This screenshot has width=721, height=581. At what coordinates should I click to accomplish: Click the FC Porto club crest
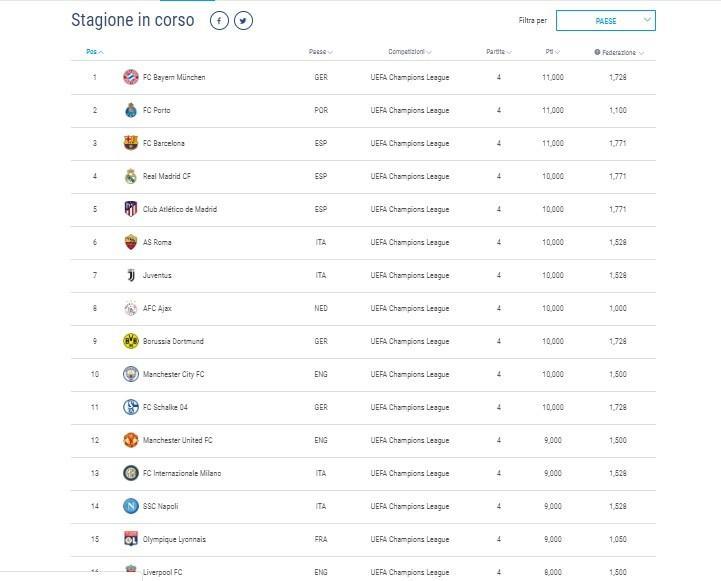tap(131, 110)
